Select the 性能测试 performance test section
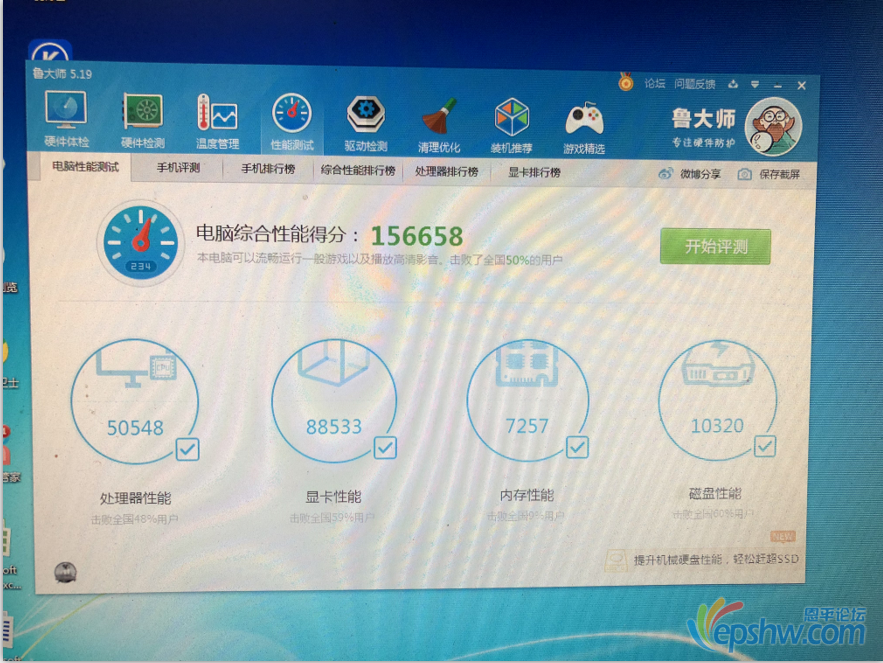Screen dimensions: 883x663 [x=292, y=123]
